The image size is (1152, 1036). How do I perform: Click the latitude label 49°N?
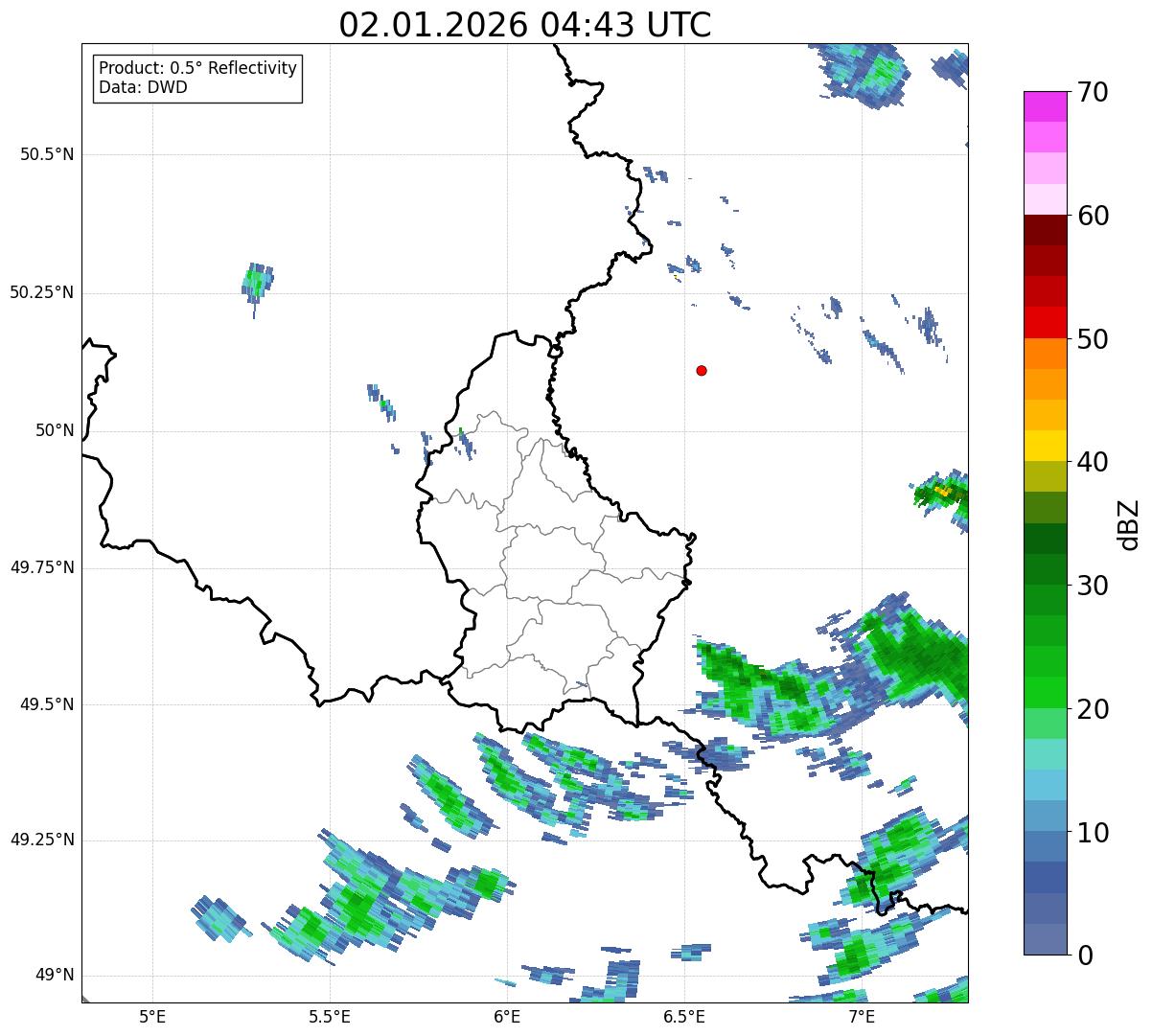[56, 975]
